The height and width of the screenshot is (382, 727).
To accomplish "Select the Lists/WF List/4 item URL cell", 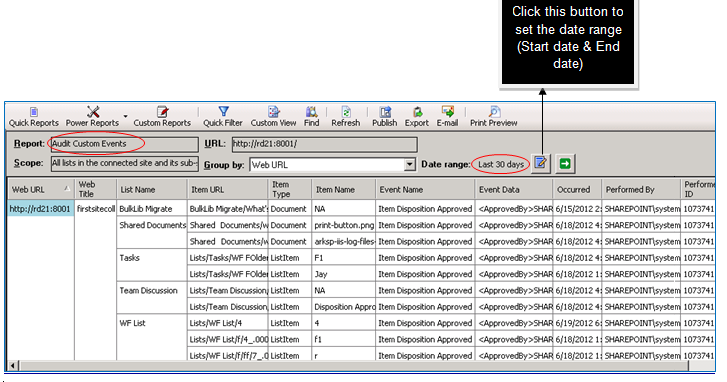I will pyautogui.click(x=228, y=323).
